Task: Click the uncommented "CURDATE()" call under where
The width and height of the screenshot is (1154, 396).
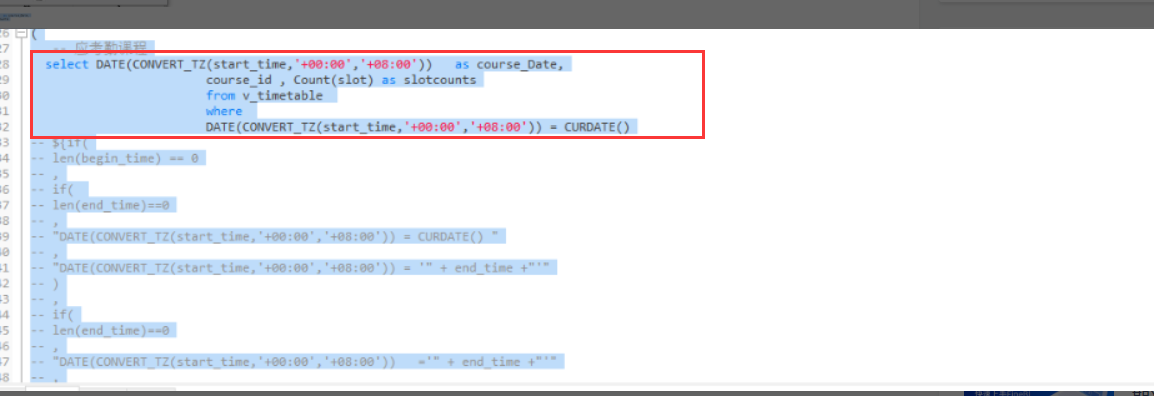Action: point(597,127)
